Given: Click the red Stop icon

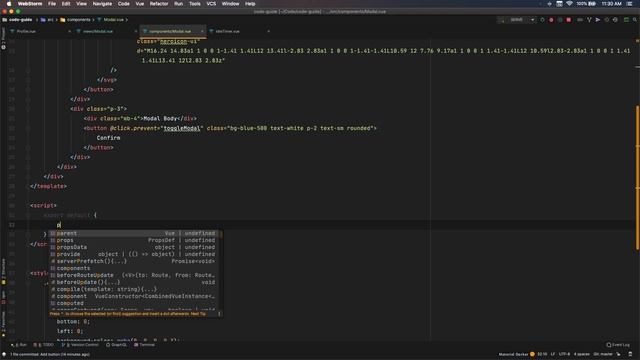Looking at the screenshot, I should coord(569,20).
